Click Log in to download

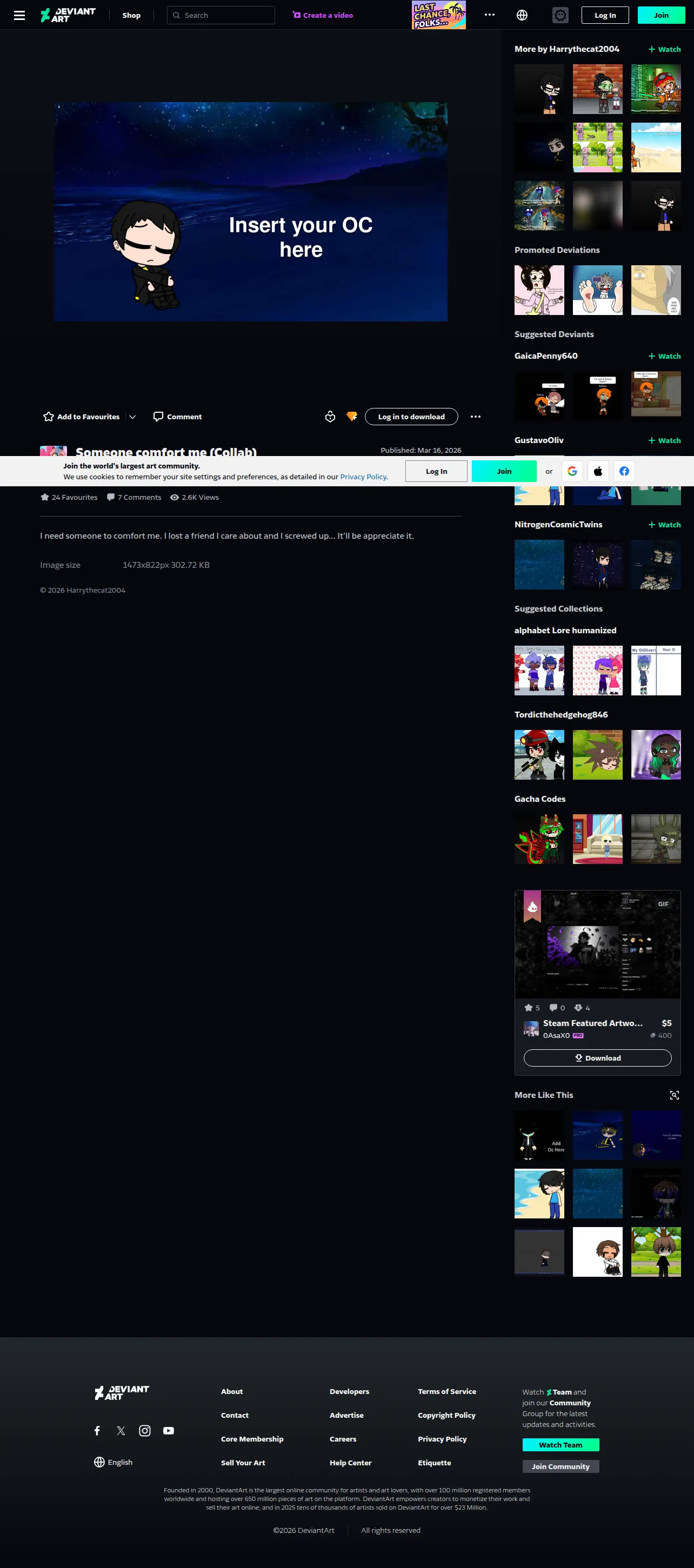[411, 417]
